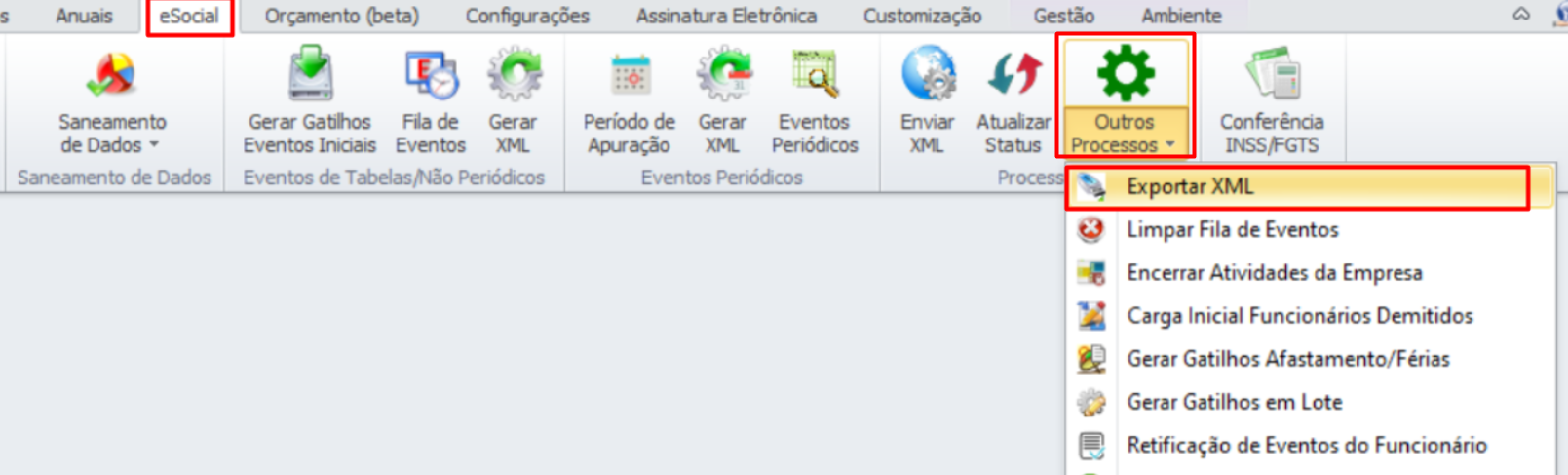Screen dimensions: 1568x475
Task: Open Saneamento de Dados icon
Action: [111, 75]
